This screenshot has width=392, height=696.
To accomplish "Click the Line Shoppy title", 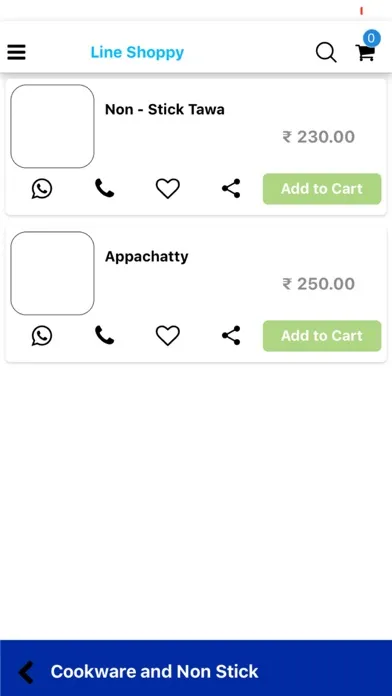I will click(137, 52).
